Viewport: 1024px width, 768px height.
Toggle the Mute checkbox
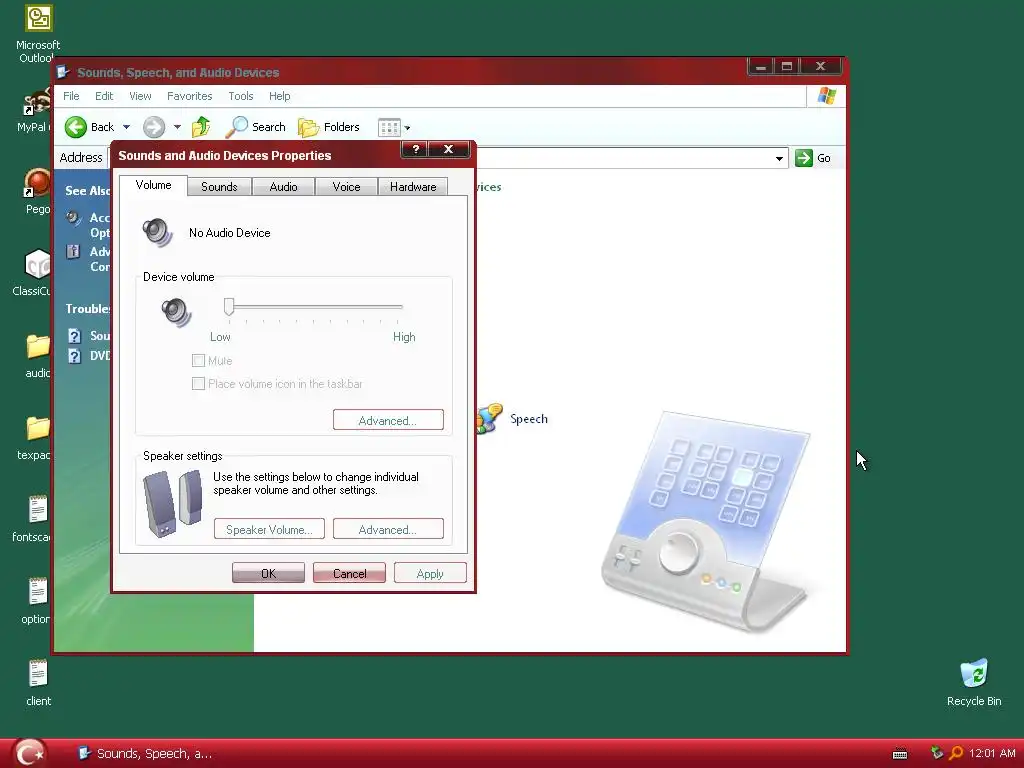[199, 360]
